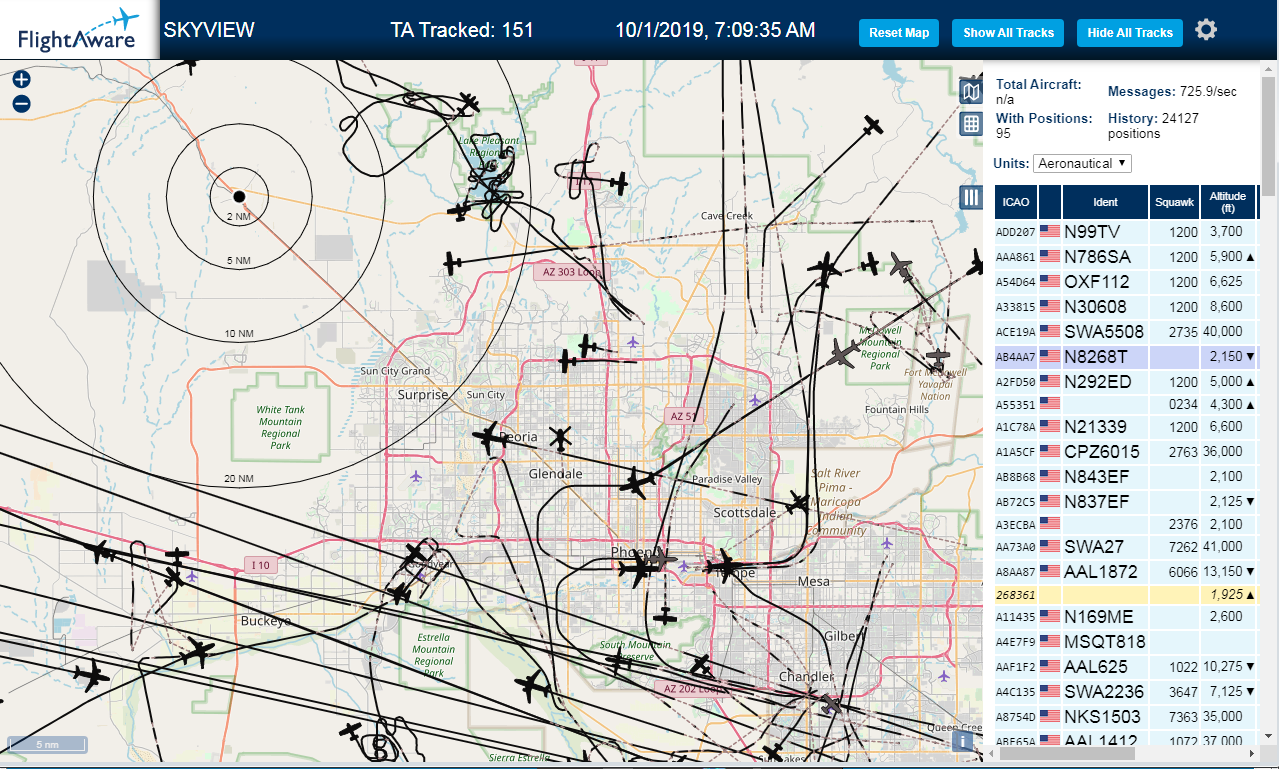This screenshot has height=769, width=1279.
Task: Click the TA Tracked: 151 counter
Action: pos(462,30)
